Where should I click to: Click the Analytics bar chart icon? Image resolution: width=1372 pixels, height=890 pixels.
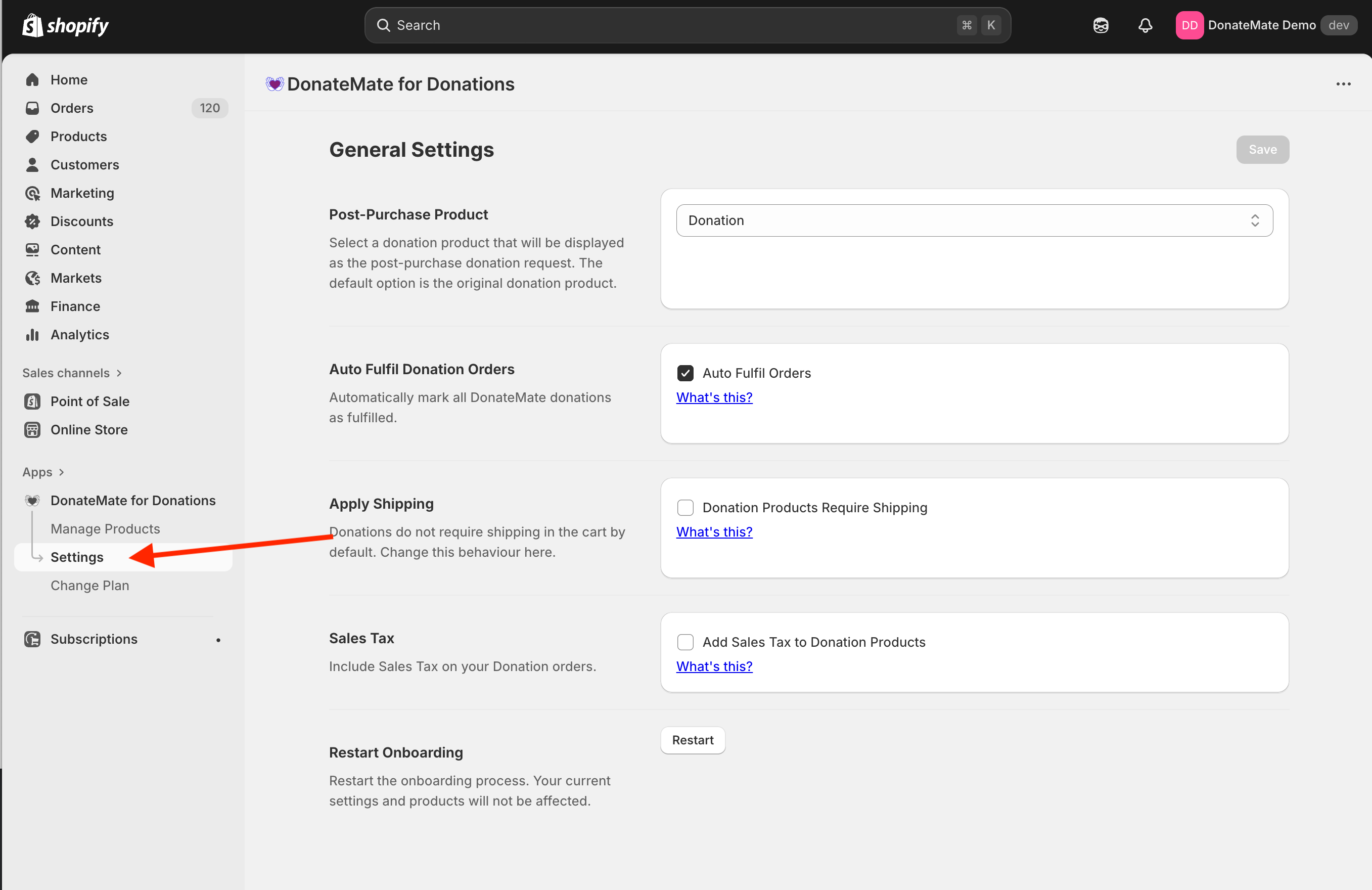point(33,335)
